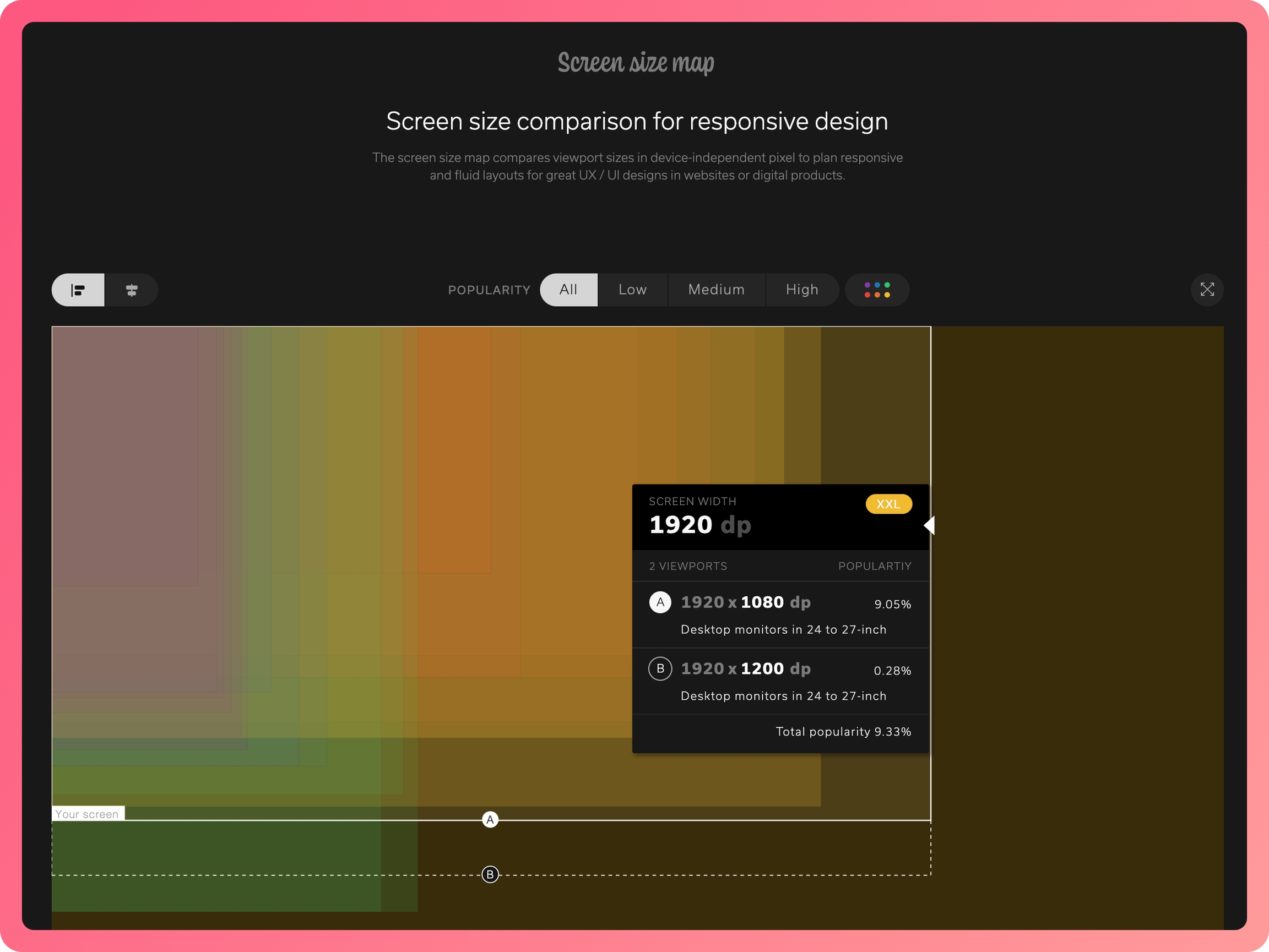Open the colored dots palette button

877,290
